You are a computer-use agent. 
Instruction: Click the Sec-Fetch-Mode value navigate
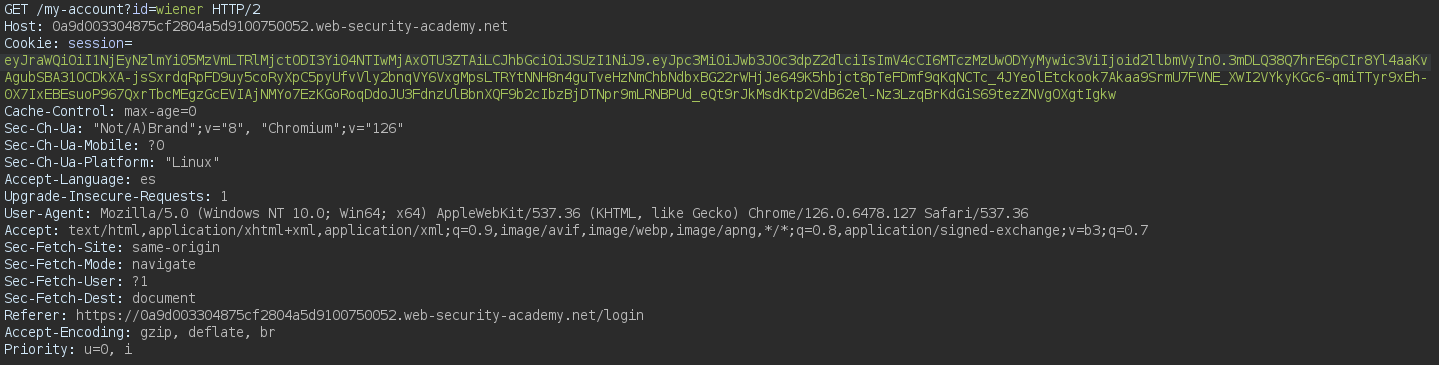coord(164,264)
